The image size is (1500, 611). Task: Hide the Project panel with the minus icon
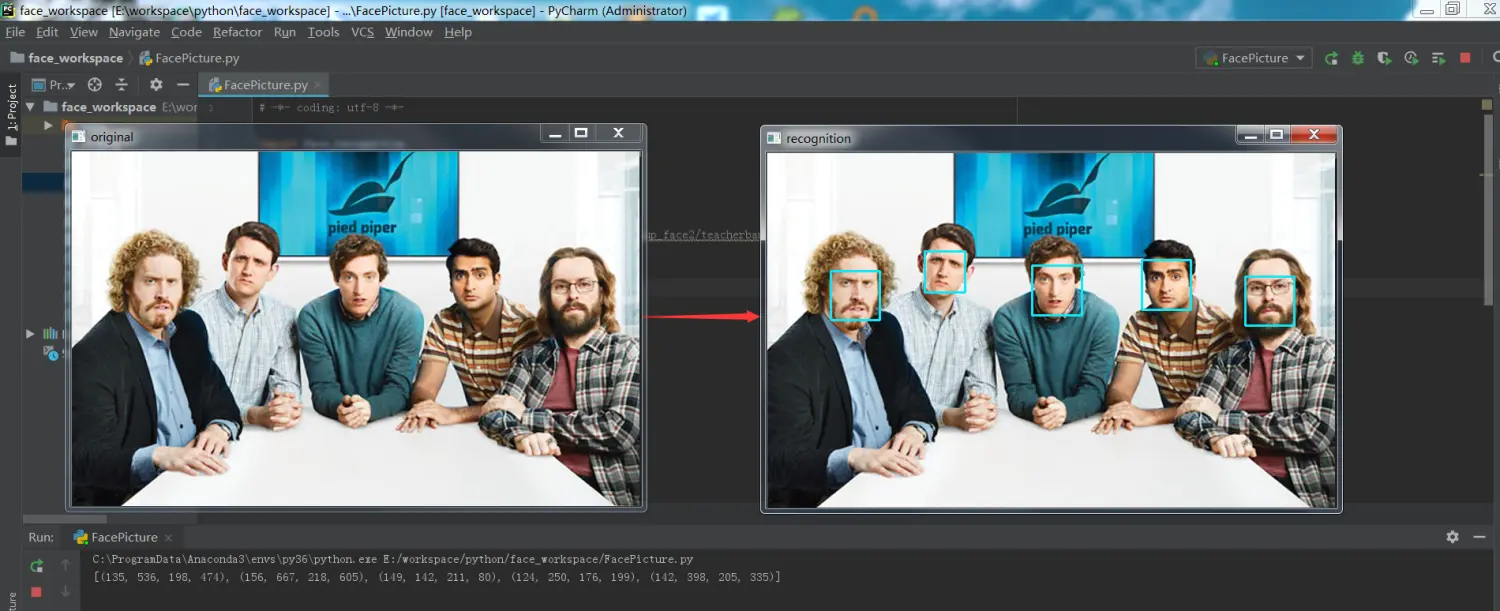click(x=183, y=85)
